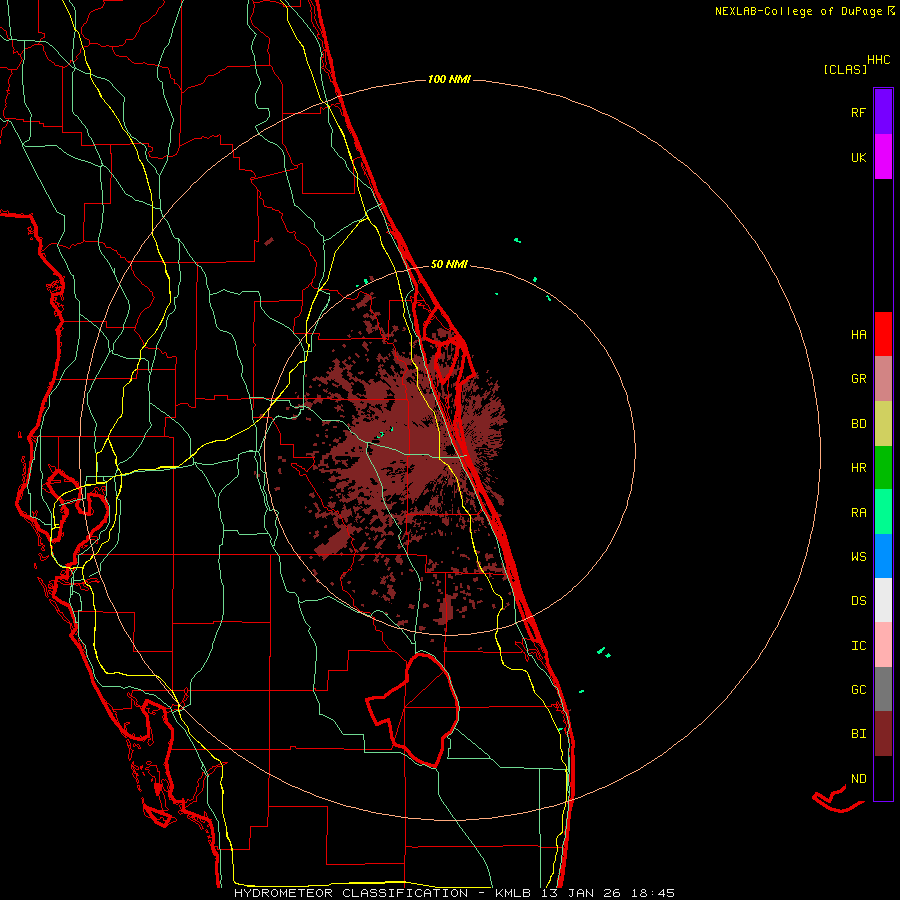Image resolution: width=900 pixels, height=900 pixels.
Task: Click the UK legend label
Action: 858,157
